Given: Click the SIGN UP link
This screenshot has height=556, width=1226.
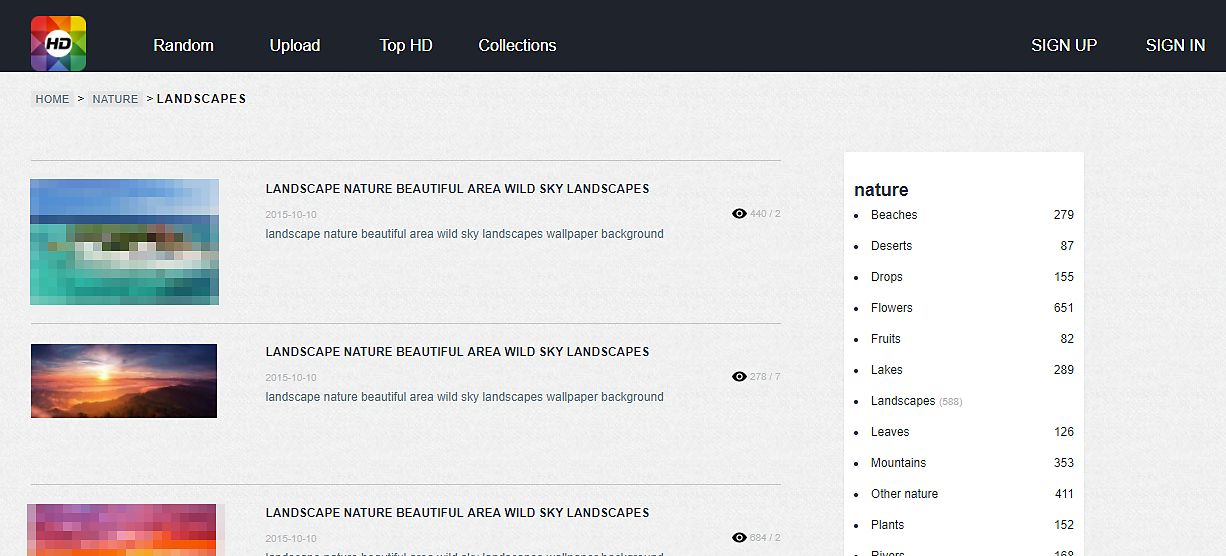Looking at the screenshot, I should (1063, 45).
